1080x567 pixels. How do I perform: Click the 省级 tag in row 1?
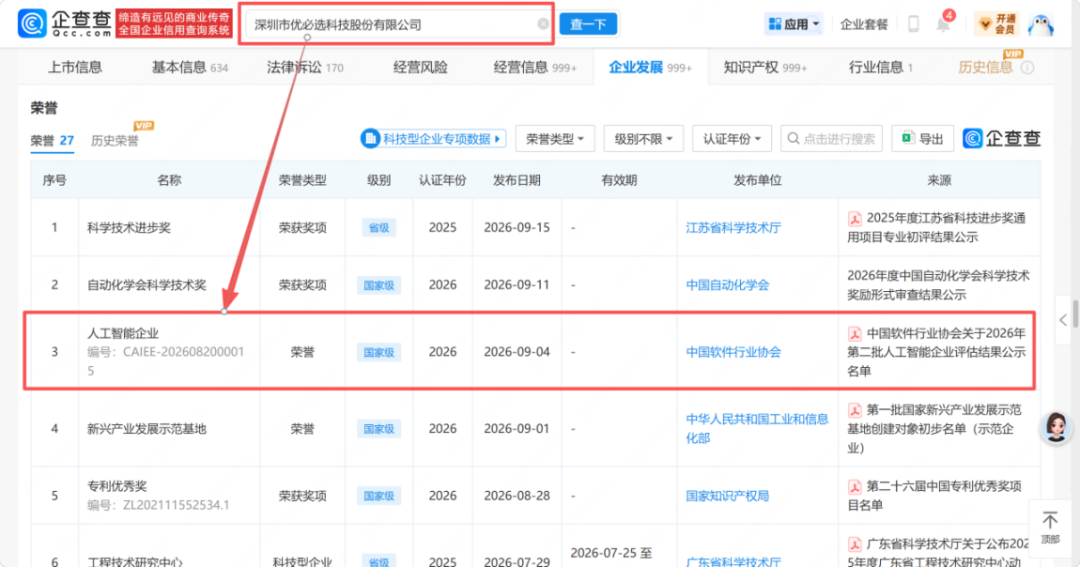(x=379, y=228)
